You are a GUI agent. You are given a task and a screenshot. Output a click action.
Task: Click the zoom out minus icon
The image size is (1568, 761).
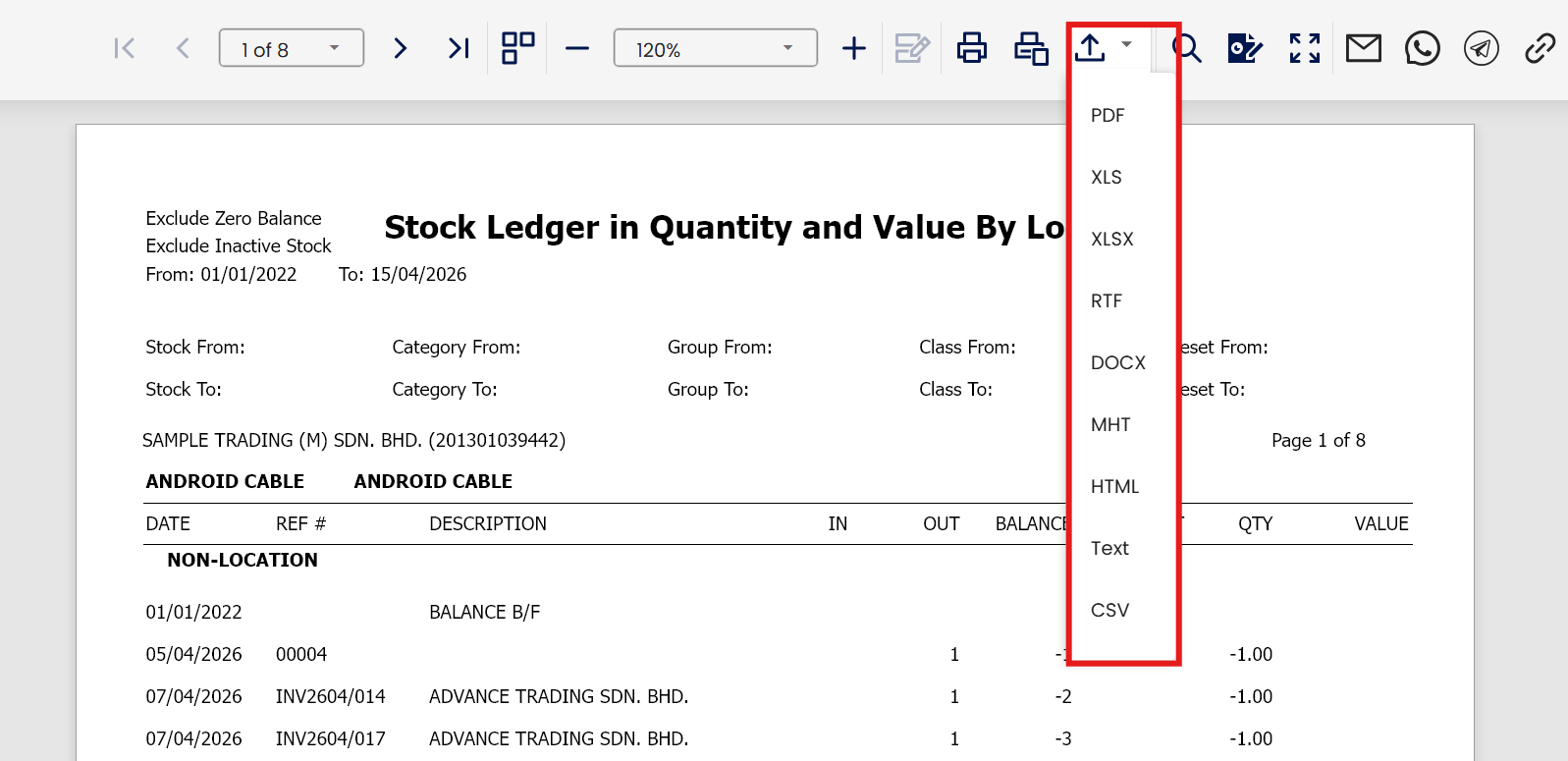(577, 48)
